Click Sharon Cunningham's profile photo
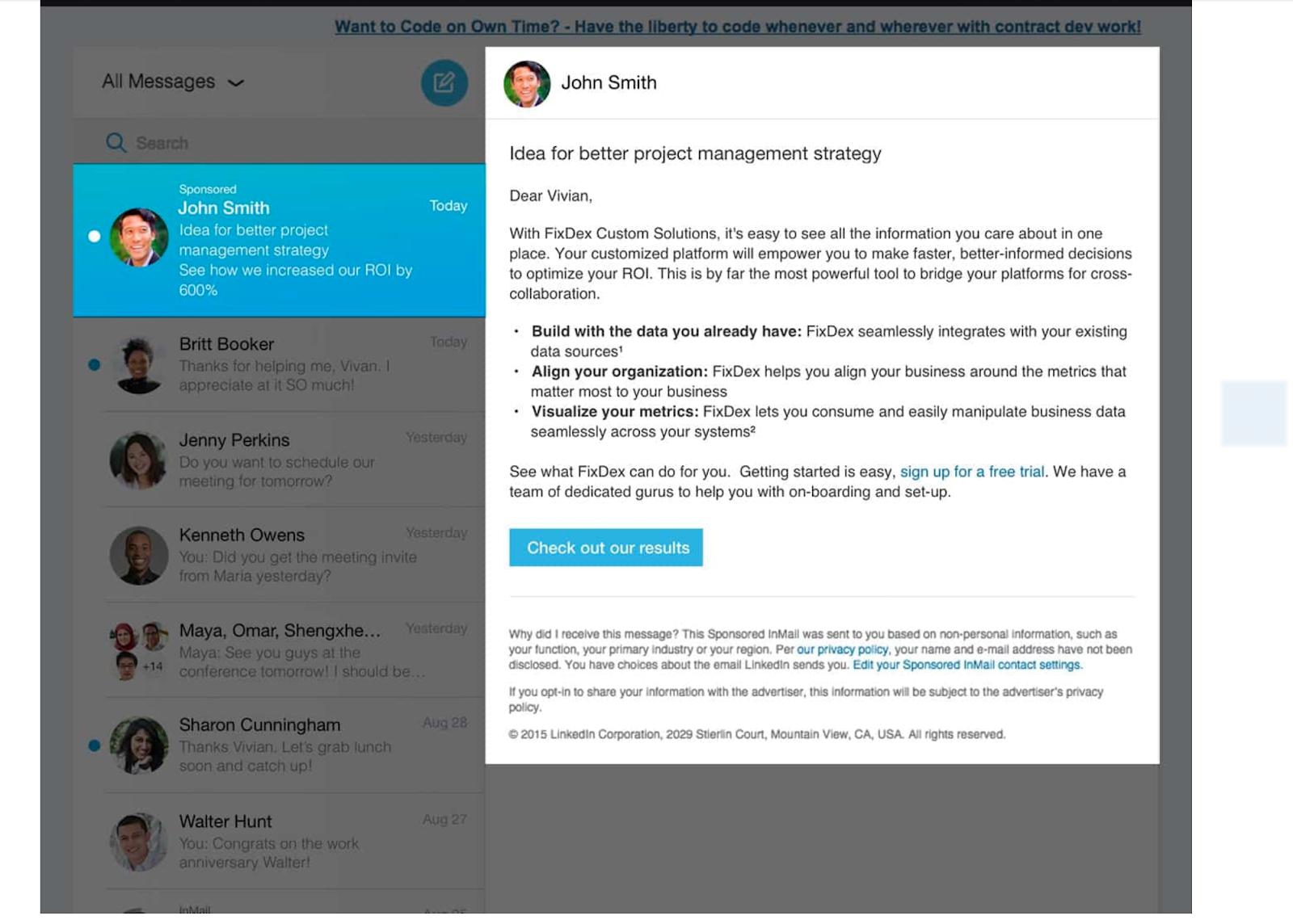 tap(138, 745)
